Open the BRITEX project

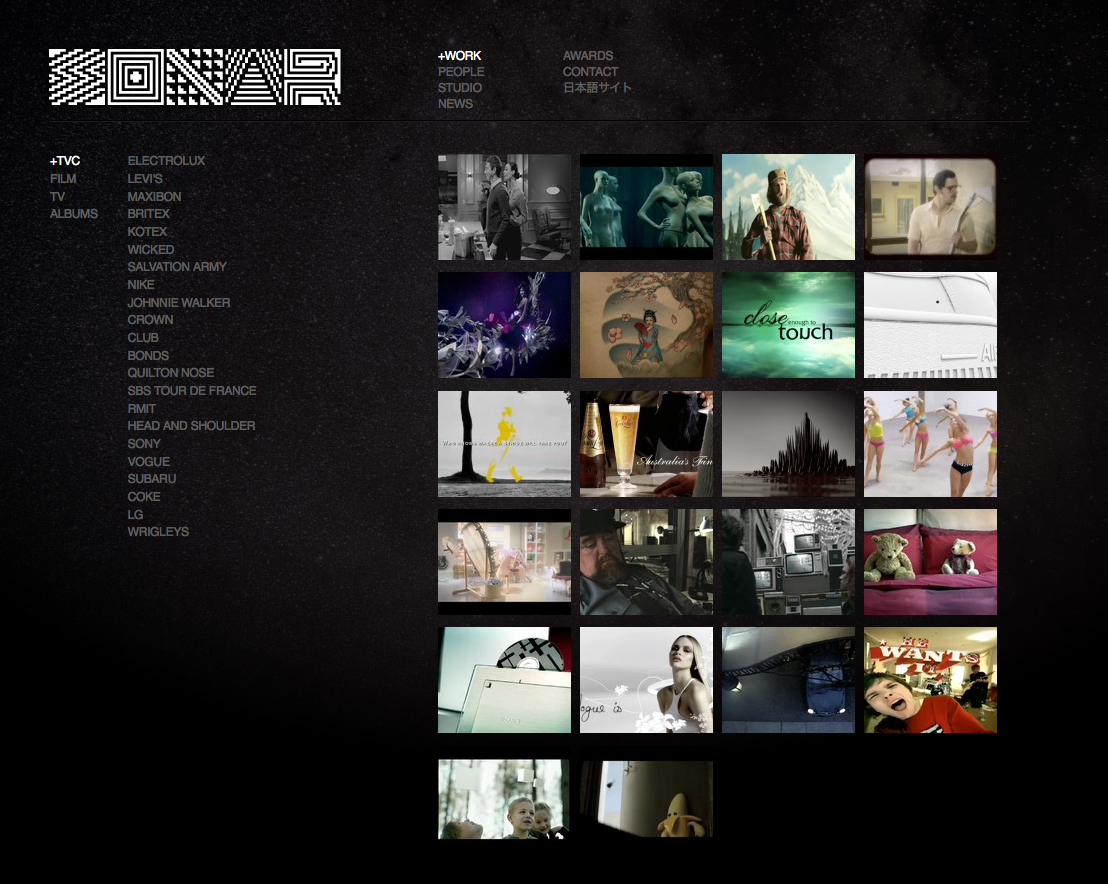point(148,213)
